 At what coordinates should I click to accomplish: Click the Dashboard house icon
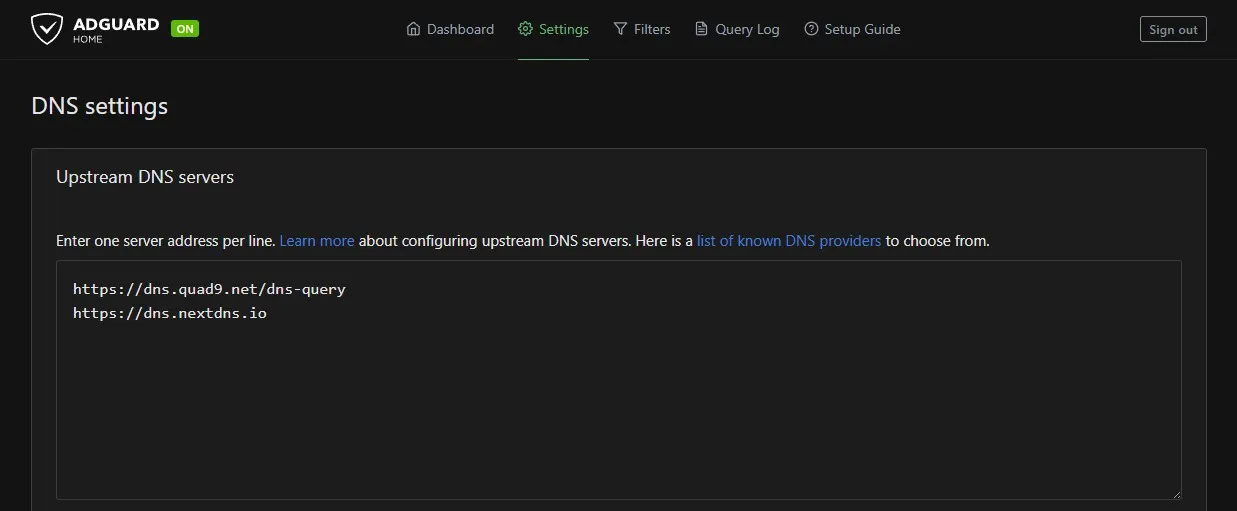414,29
